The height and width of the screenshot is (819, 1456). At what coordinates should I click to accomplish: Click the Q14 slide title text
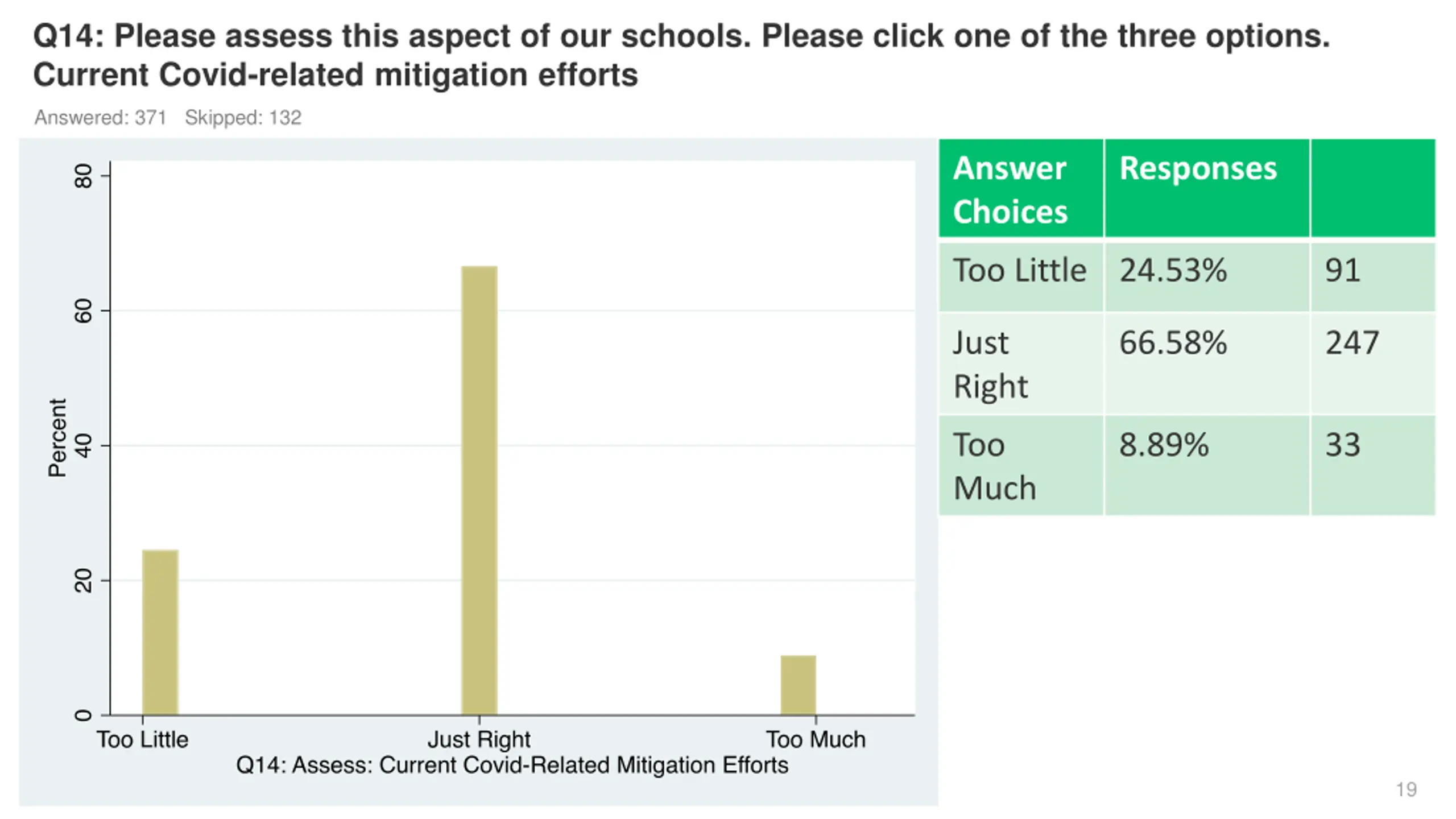coord(681,55)
